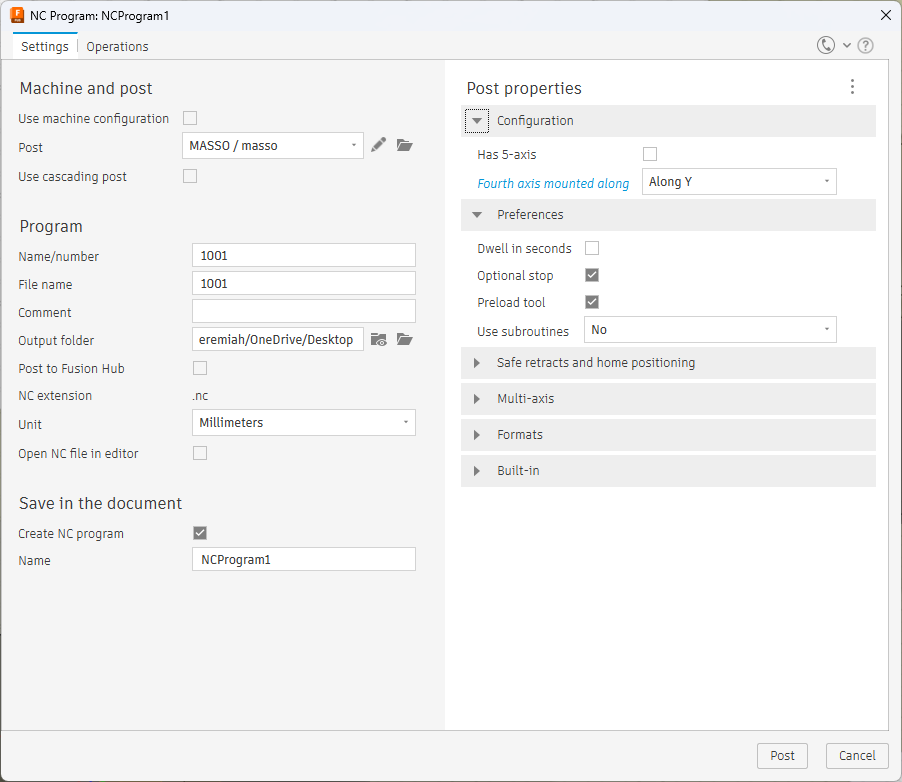The width and height of the screenshot is (902, 782).
Task: Click the Post button
Action: click(782, 755)
